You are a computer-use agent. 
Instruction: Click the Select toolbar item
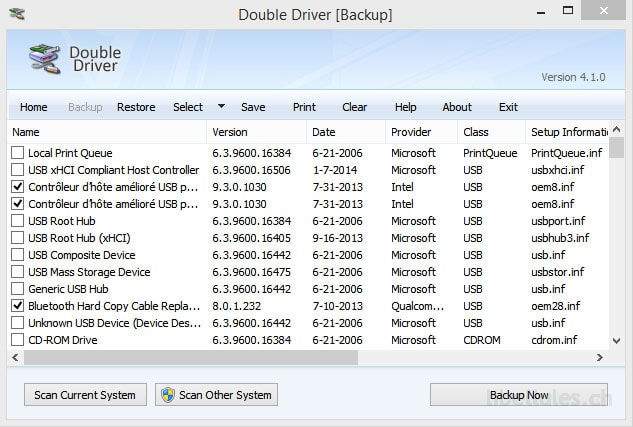(188, 107)
